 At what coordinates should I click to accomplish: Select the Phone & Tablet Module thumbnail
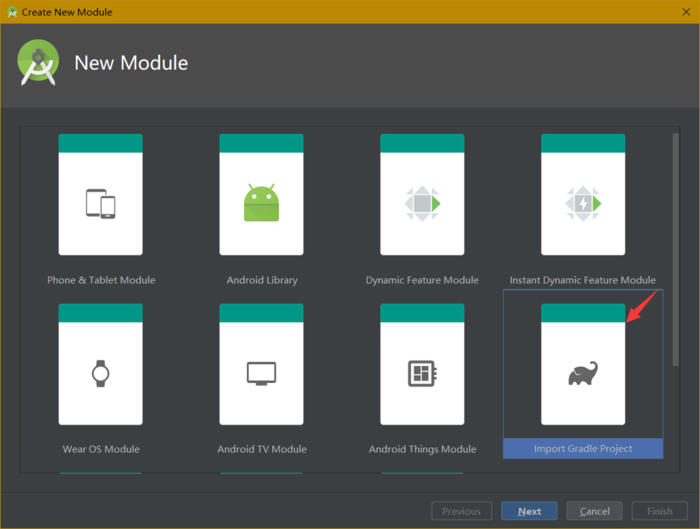100,195
